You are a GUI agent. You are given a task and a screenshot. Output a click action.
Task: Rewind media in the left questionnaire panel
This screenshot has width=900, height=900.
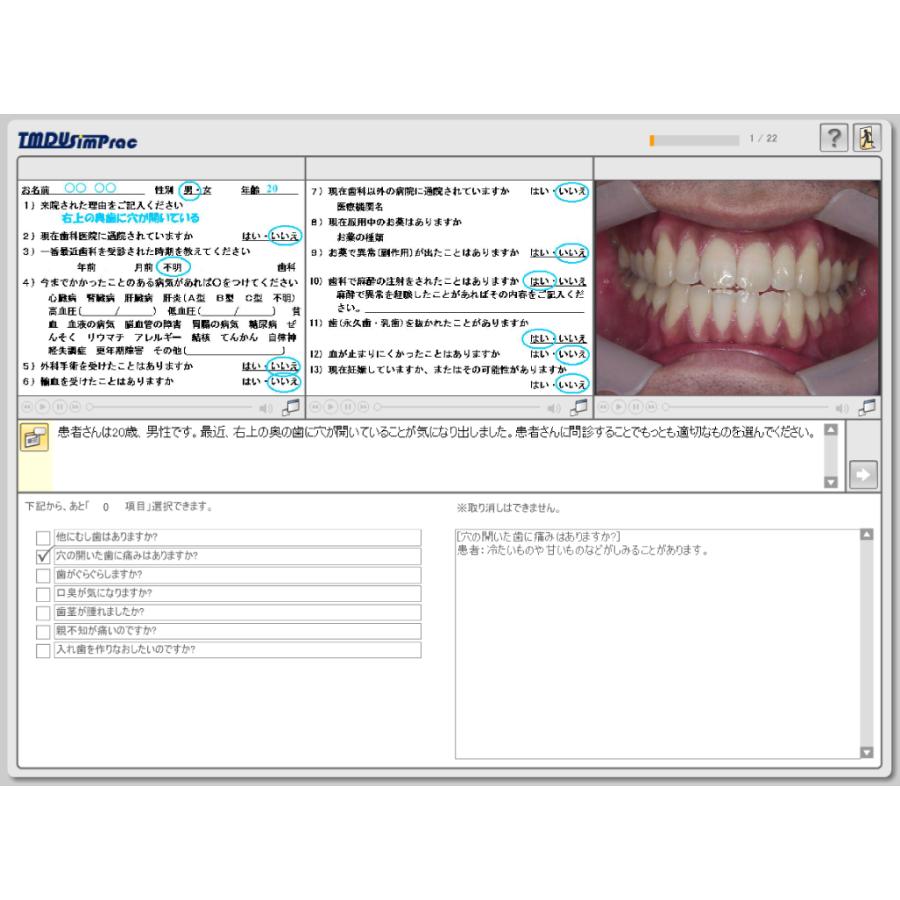(x=27, y=407)
